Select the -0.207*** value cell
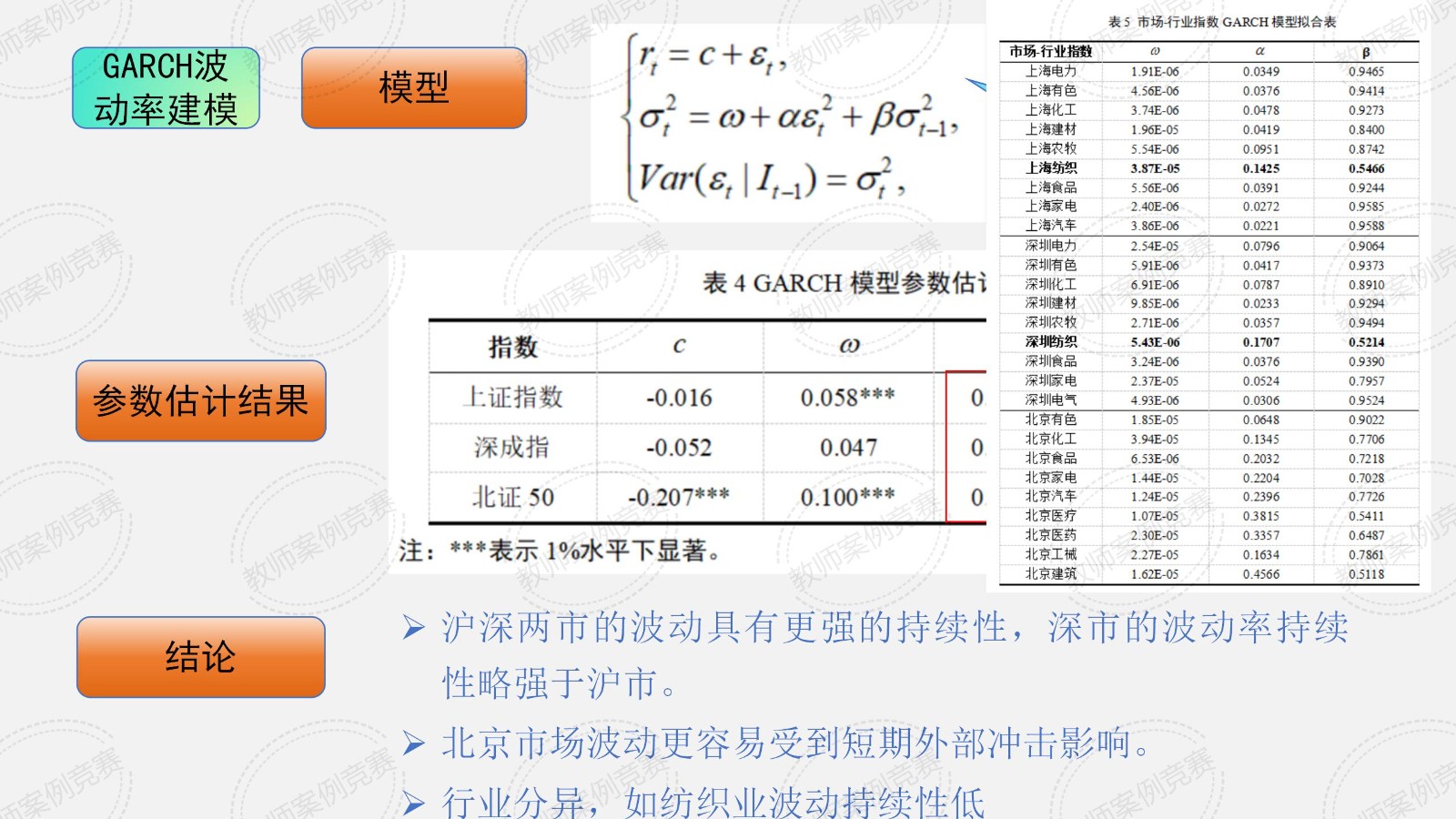This screenshot has height=819, width=1456. pyautogui.click(x=679, y=497)
